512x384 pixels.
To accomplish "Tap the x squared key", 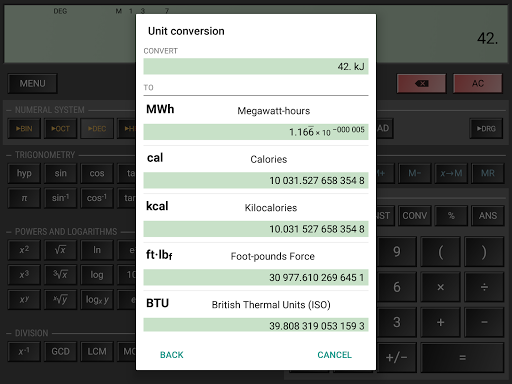I will (x=24, y=250).
